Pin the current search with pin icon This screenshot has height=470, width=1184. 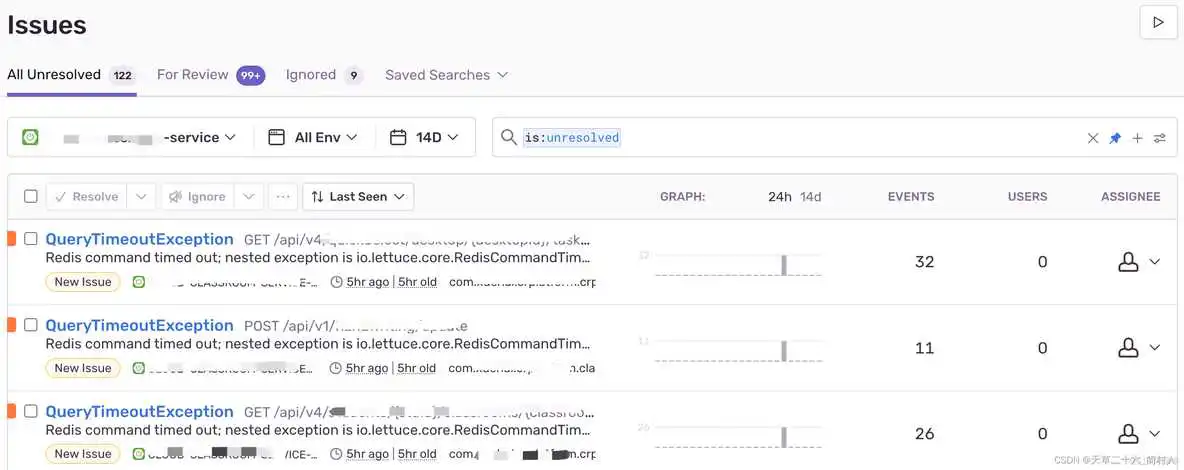(x=1115, y=138)
